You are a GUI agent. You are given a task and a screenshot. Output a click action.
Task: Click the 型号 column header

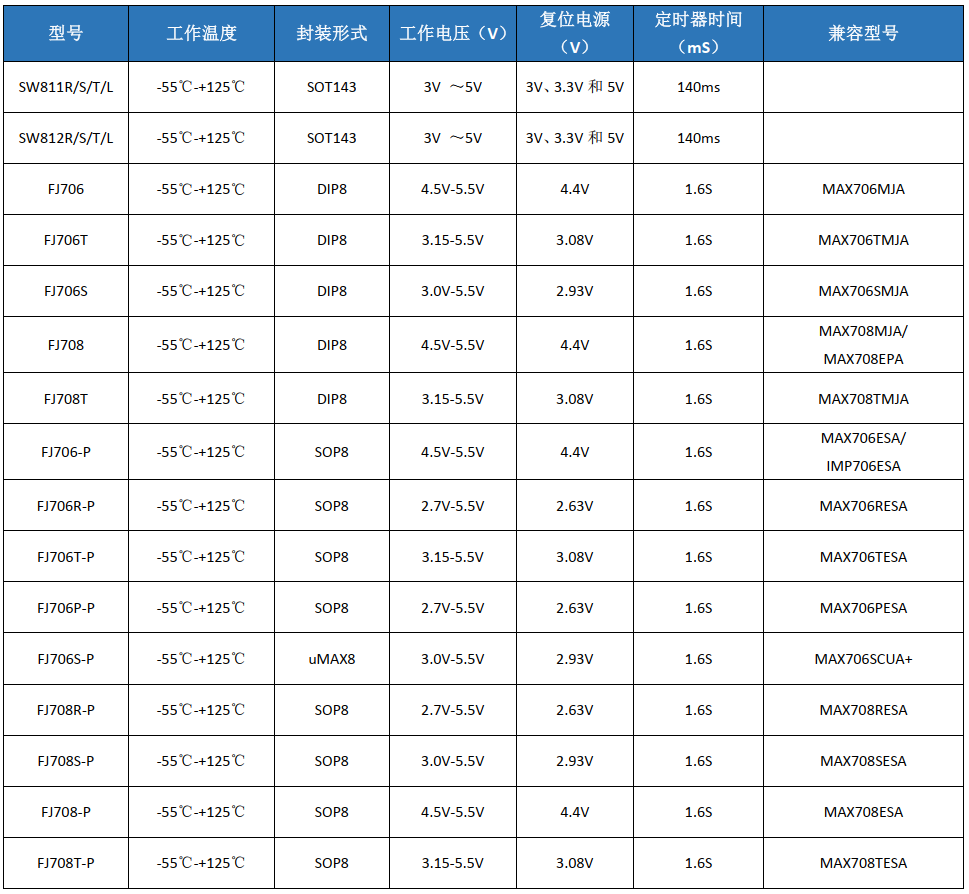point(66,33)
